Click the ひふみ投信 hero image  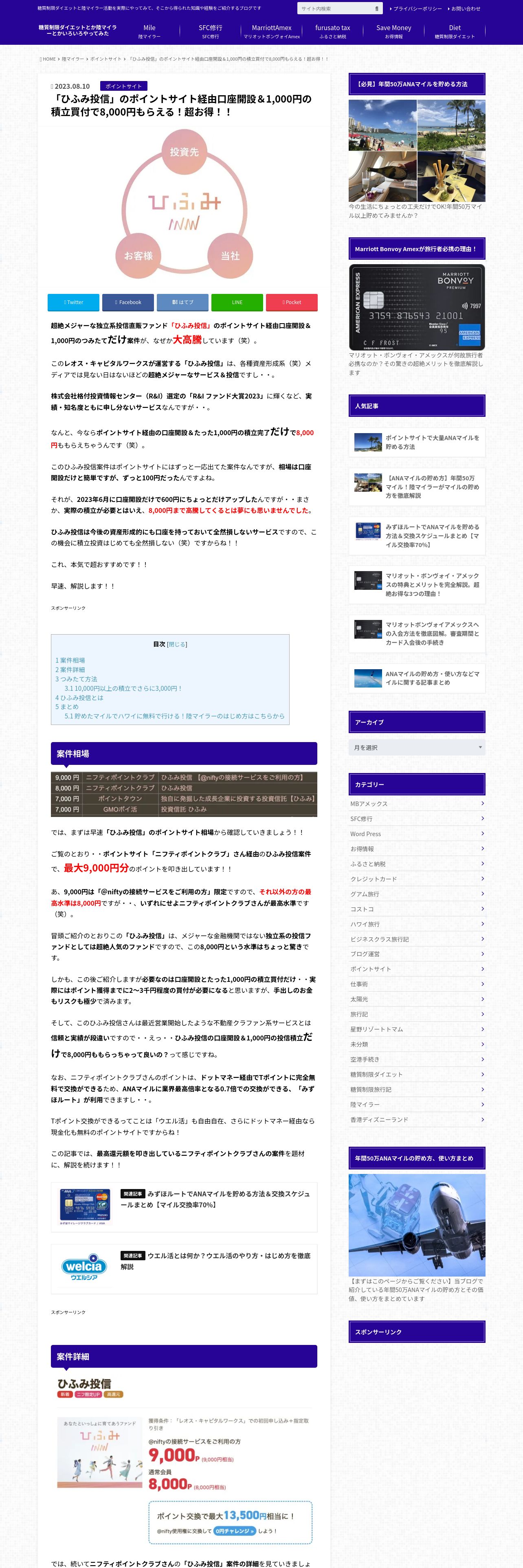click(x=184, y=203)
